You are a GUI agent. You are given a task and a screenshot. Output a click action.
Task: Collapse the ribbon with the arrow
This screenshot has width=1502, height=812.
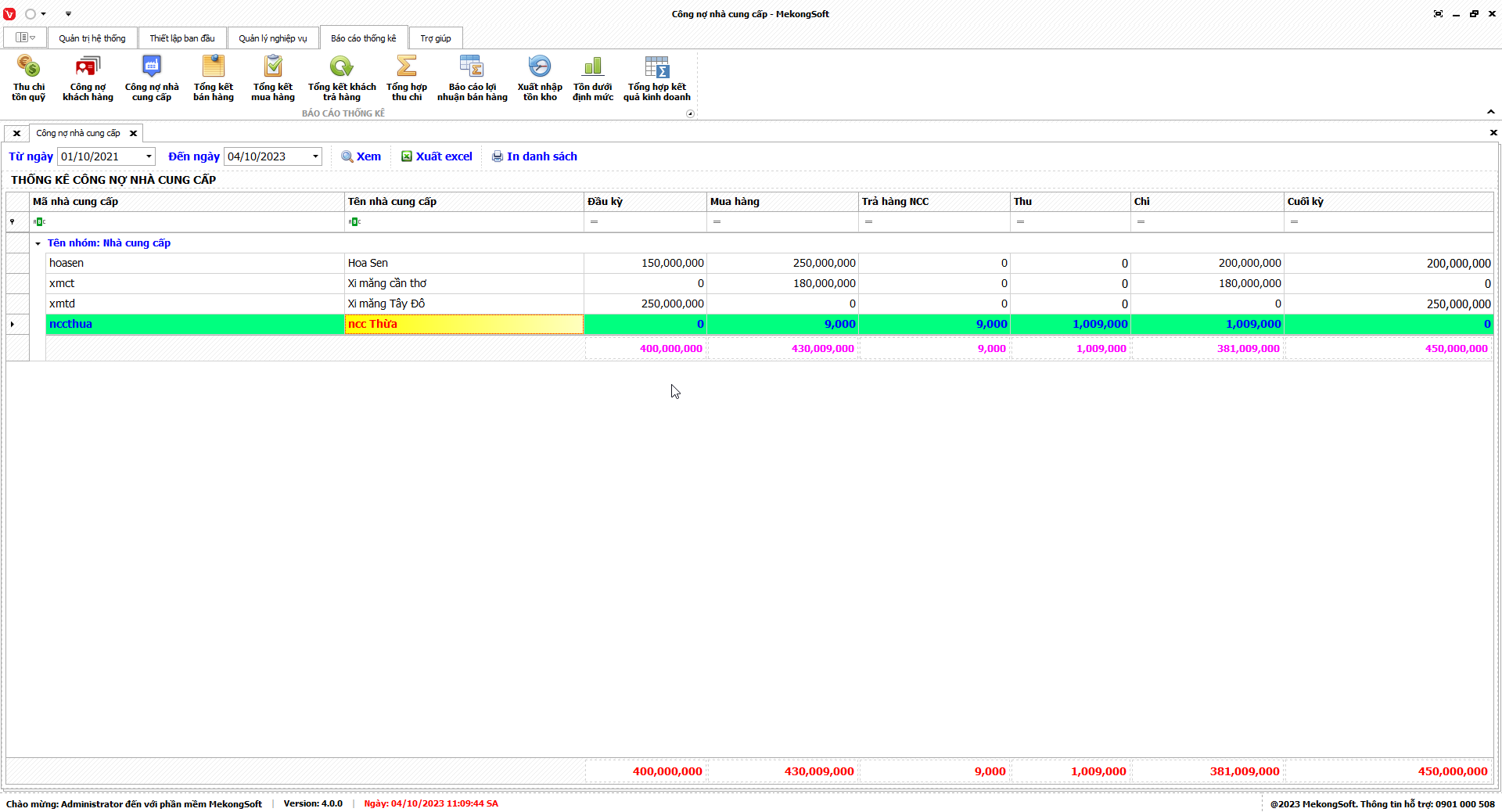tap(1490, 112)
